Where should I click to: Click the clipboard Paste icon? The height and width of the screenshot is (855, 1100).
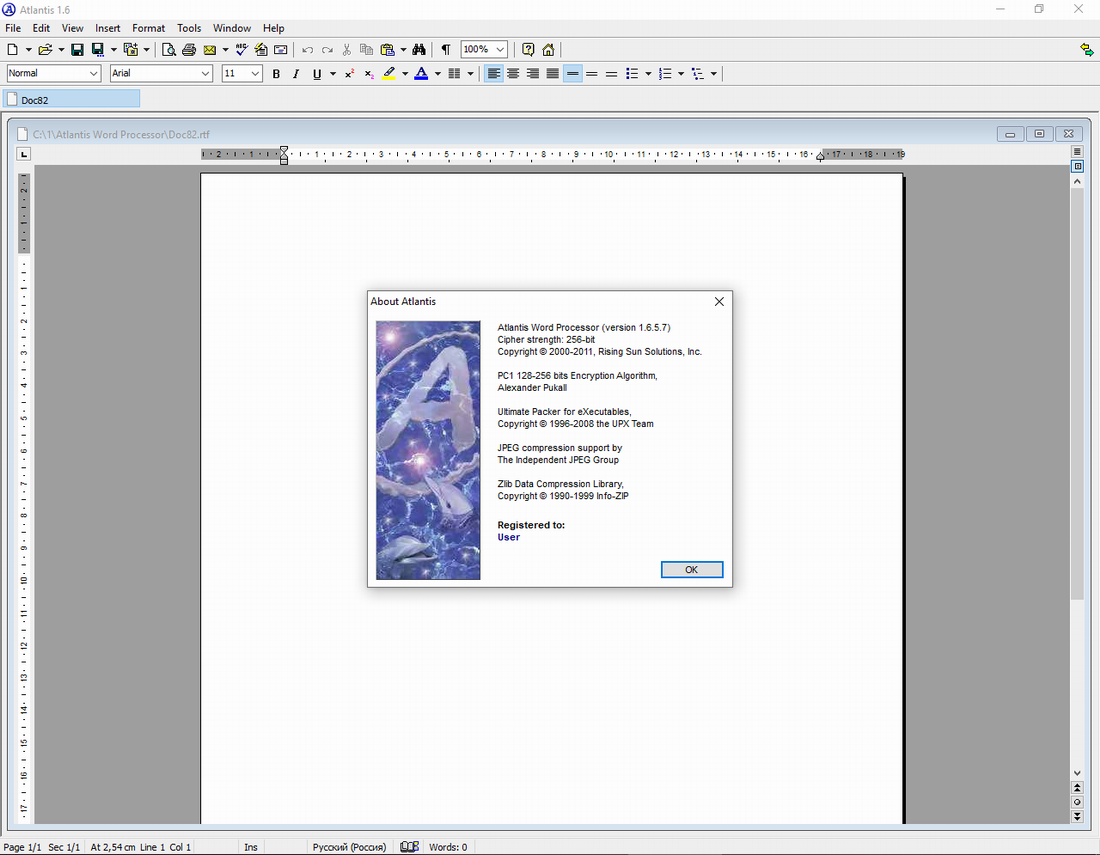coord(387,50)
